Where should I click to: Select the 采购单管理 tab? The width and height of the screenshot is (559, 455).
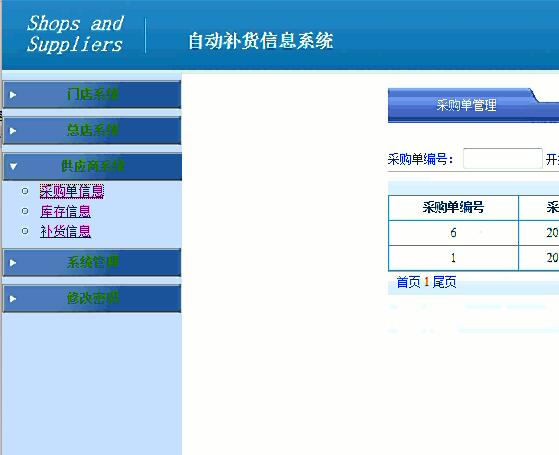[466, 105]
